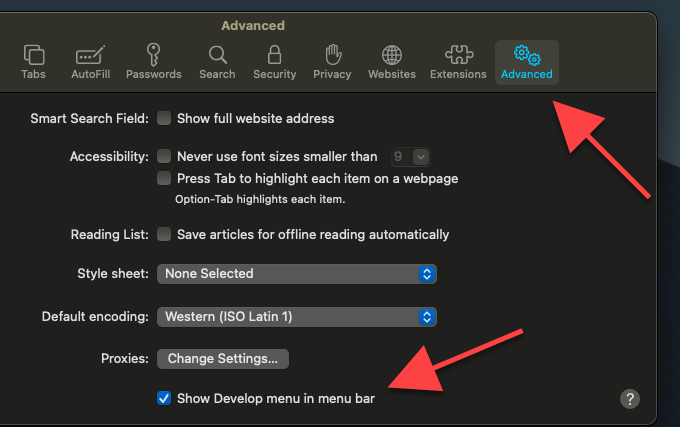The image size is (680, 427).
Task: Click the Option-Tab highlights each item text
Action: tap(260, 199)
